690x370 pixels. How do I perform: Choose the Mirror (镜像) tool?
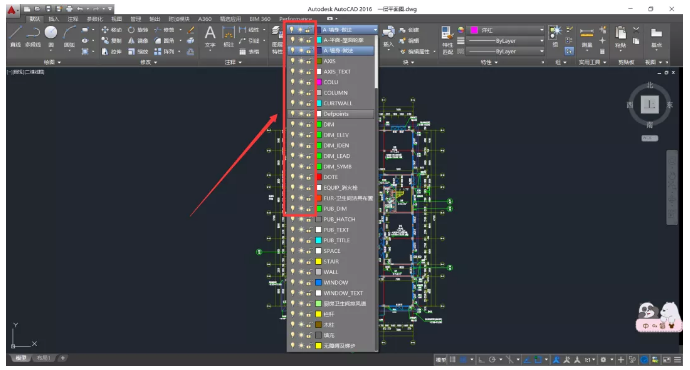click(x=138, y=40)
